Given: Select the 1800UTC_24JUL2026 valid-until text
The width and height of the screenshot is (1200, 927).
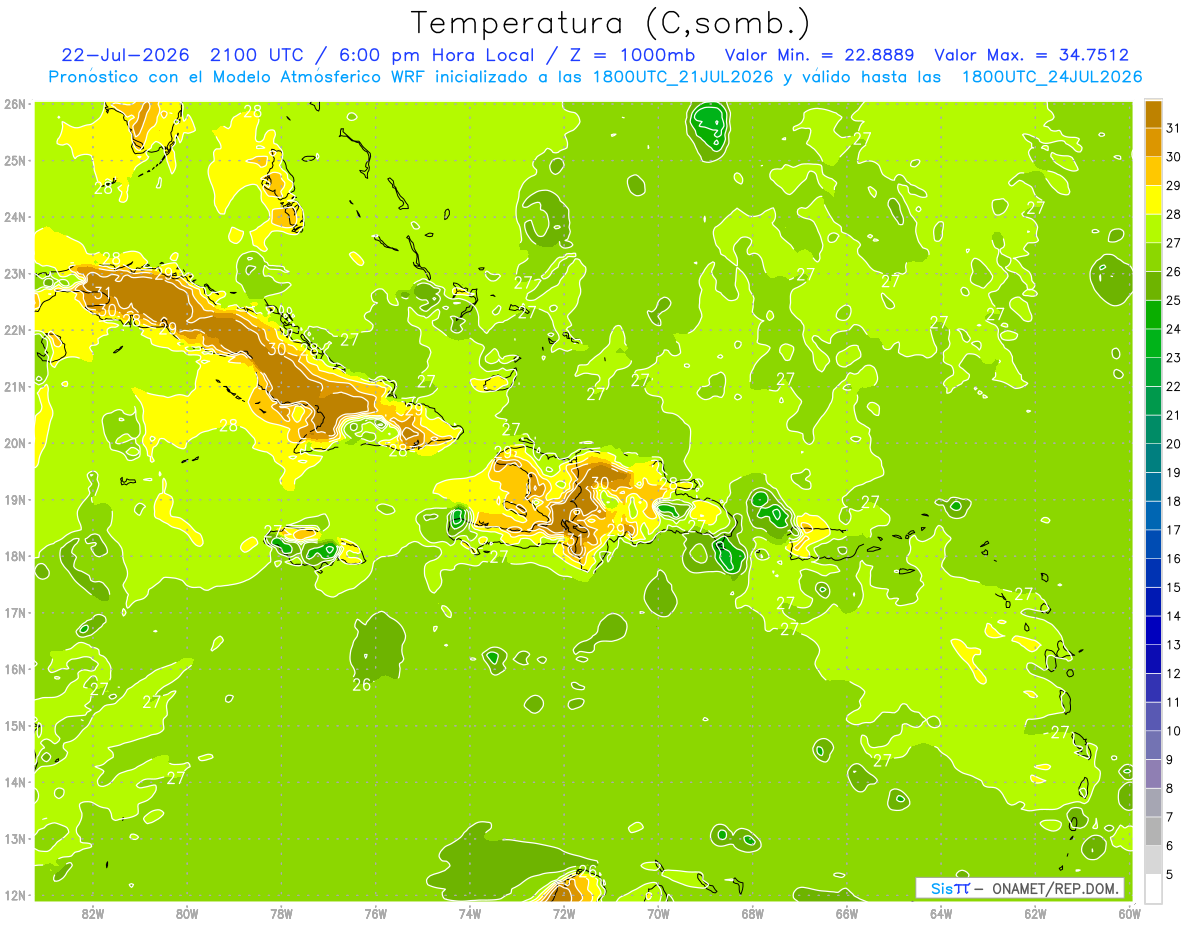Looking at the screenshot, I should [1052, 77].
